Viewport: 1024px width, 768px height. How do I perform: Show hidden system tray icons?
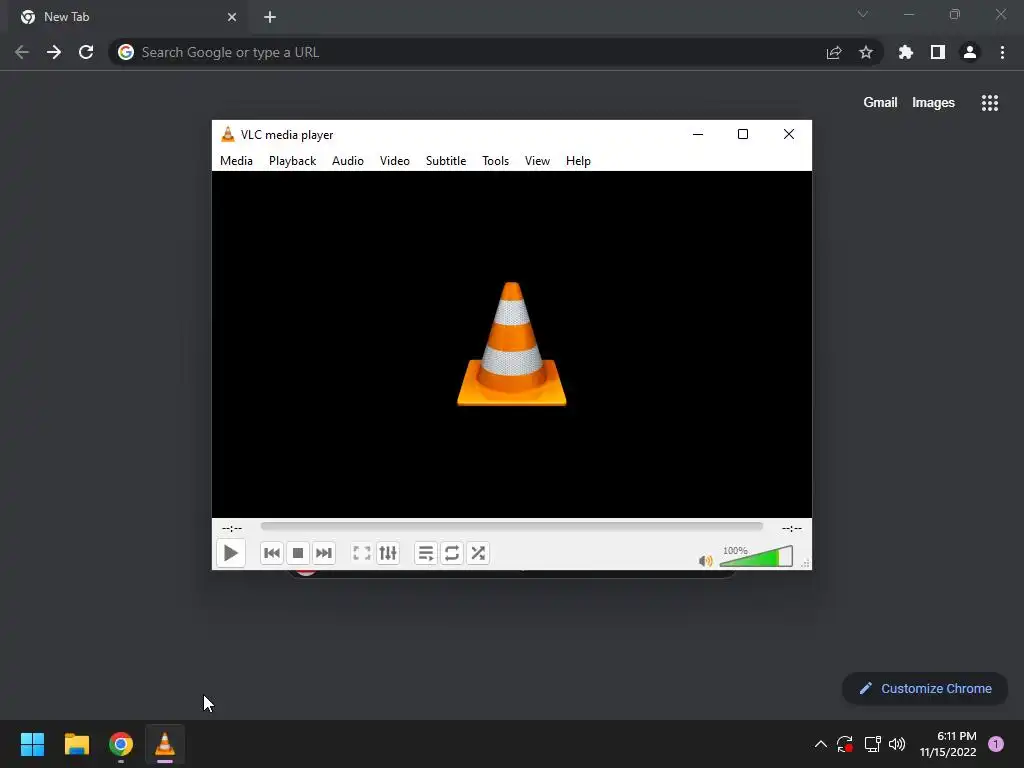click(821, 744)
